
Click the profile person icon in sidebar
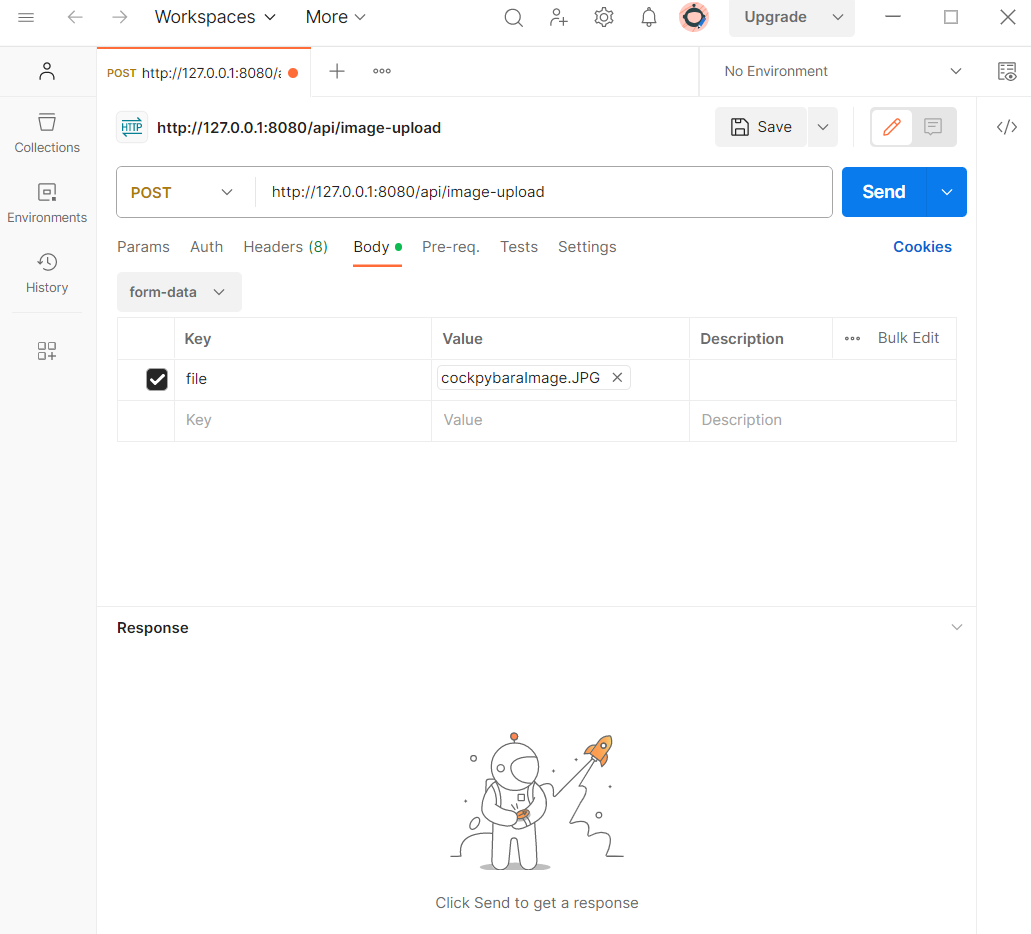(47, 71)
